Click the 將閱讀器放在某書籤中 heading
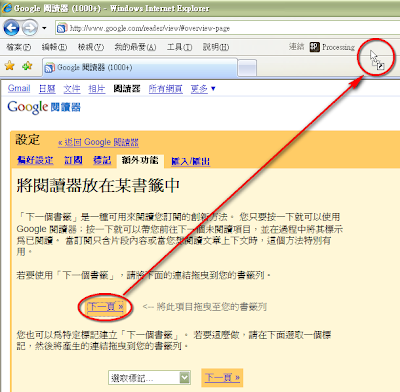400x392 pixels. point(98,186)
